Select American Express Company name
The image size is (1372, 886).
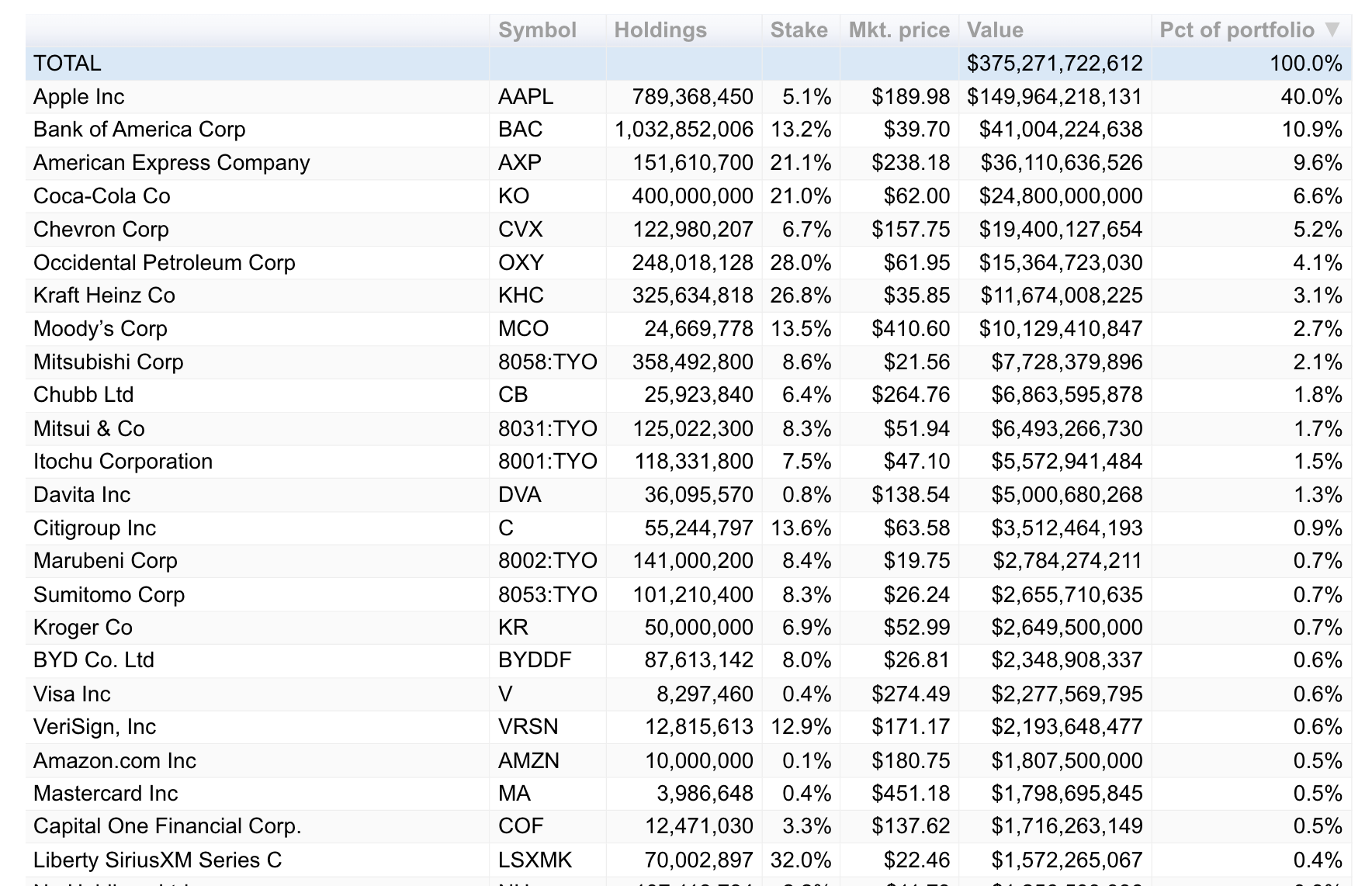[171, 163]
